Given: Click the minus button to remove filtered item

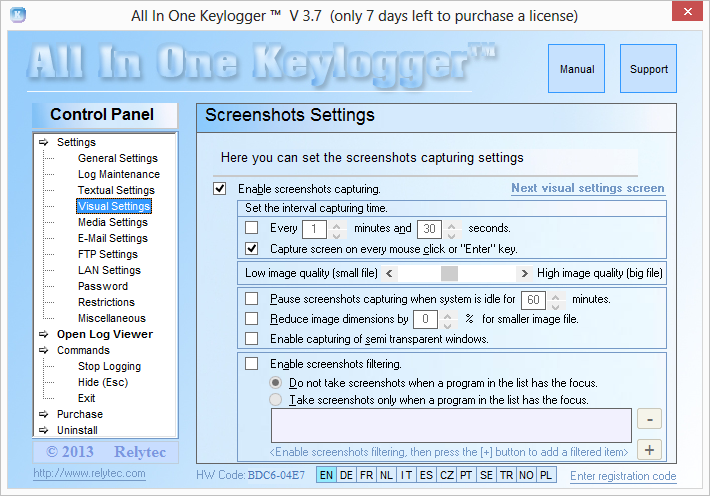Looking at the screenshot, I should (648, 418).
